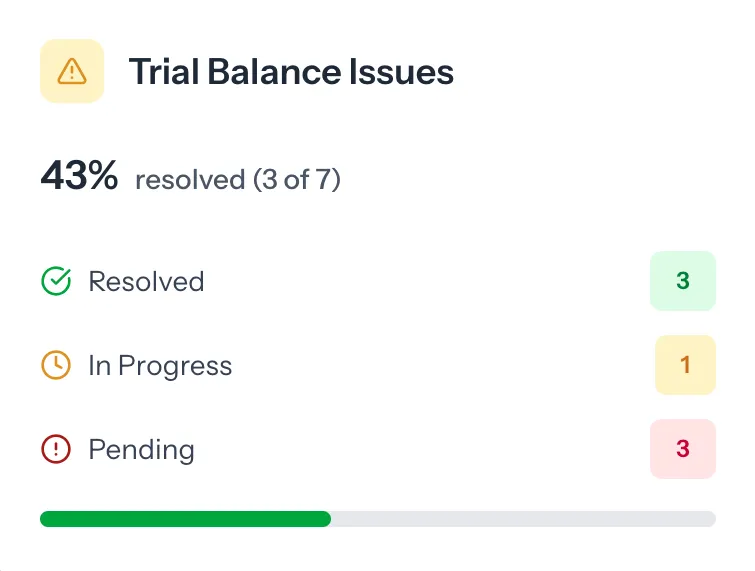Click the far right end of progress track
The width and height of the screenshot is (755, 571).
click(x=711, y=519)
